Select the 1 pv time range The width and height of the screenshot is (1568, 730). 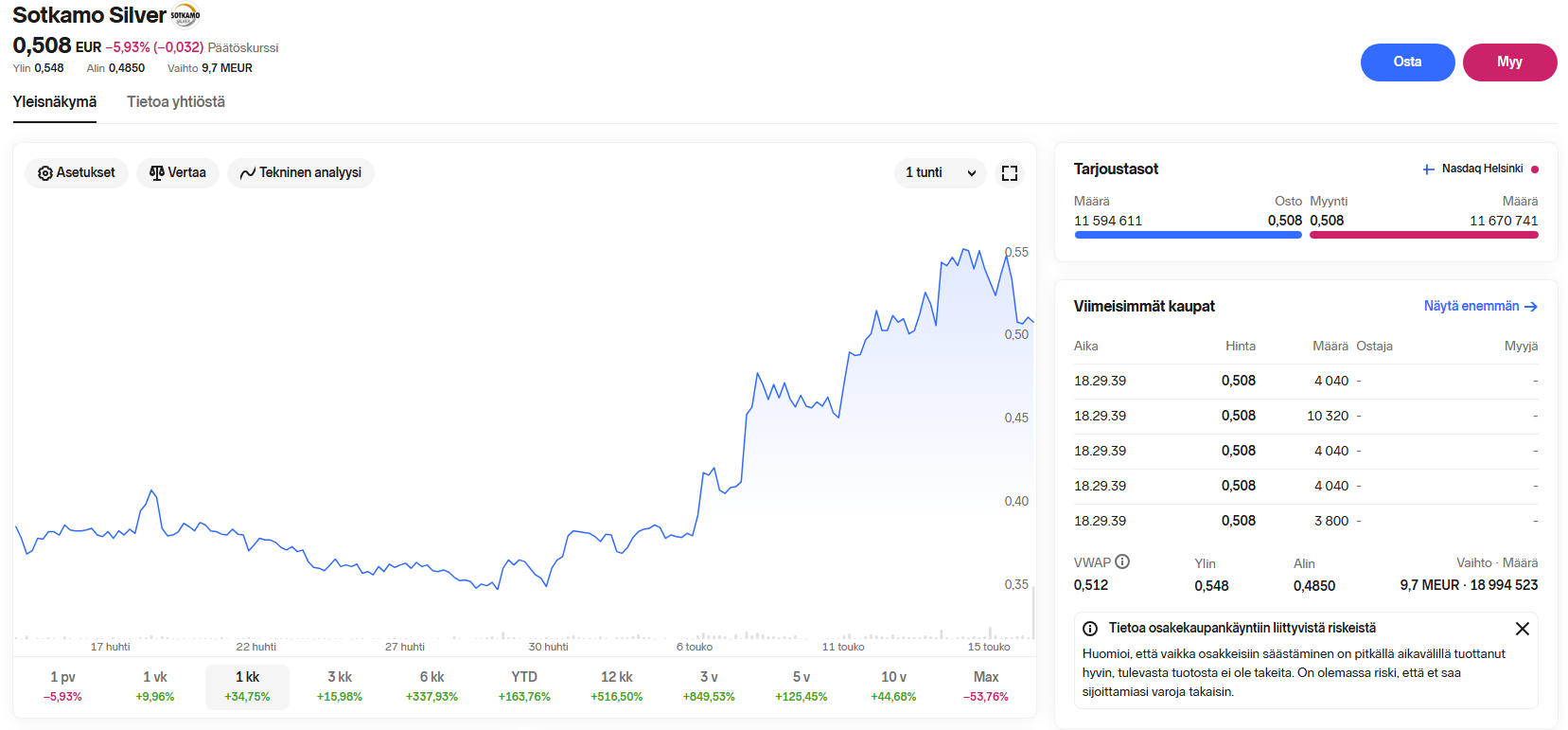[62, 686]
